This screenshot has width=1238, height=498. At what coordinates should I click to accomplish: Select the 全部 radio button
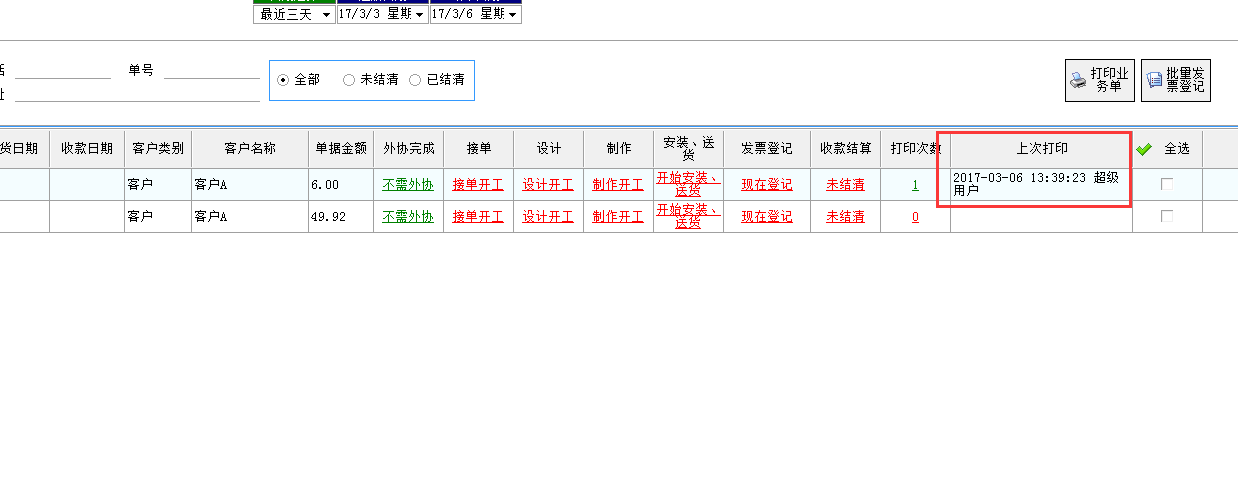click(x=283, y=80)
